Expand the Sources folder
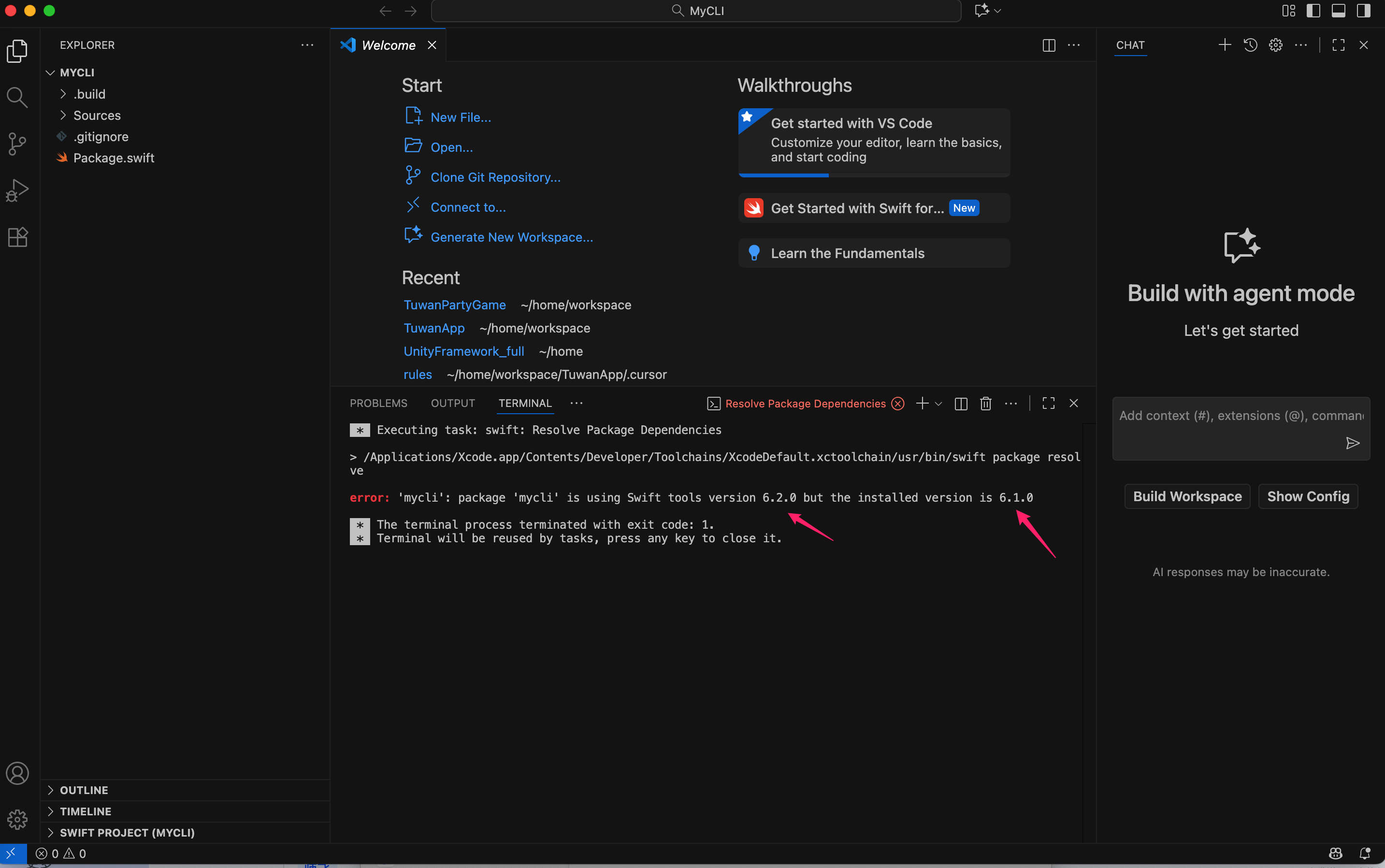 pyautogui.click(x=97, y=116)
